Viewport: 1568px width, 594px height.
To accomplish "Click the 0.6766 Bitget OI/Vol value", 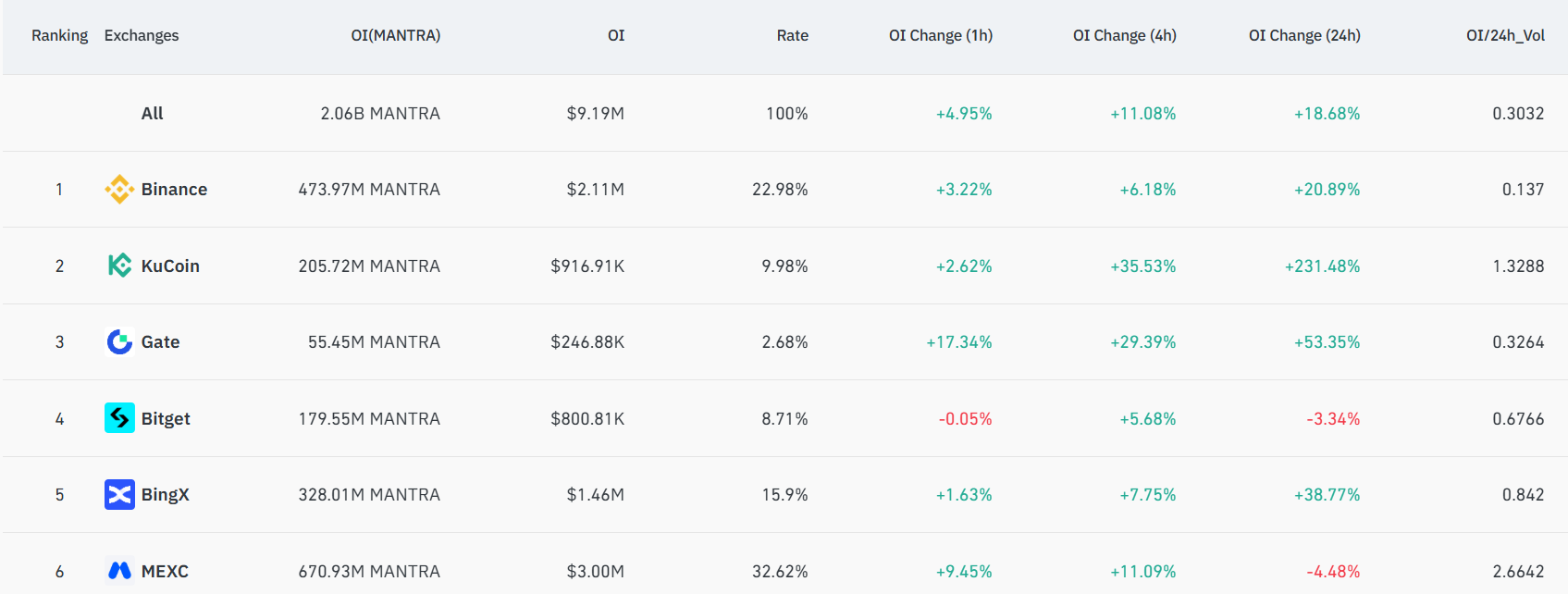I will coord(1518,418).
